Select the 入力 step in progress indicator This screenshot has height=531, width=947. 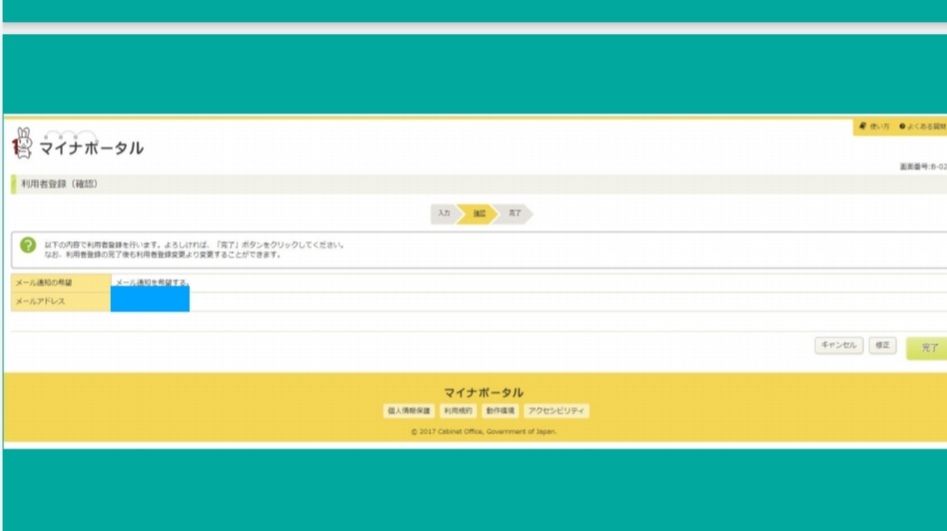coord(444,213)
